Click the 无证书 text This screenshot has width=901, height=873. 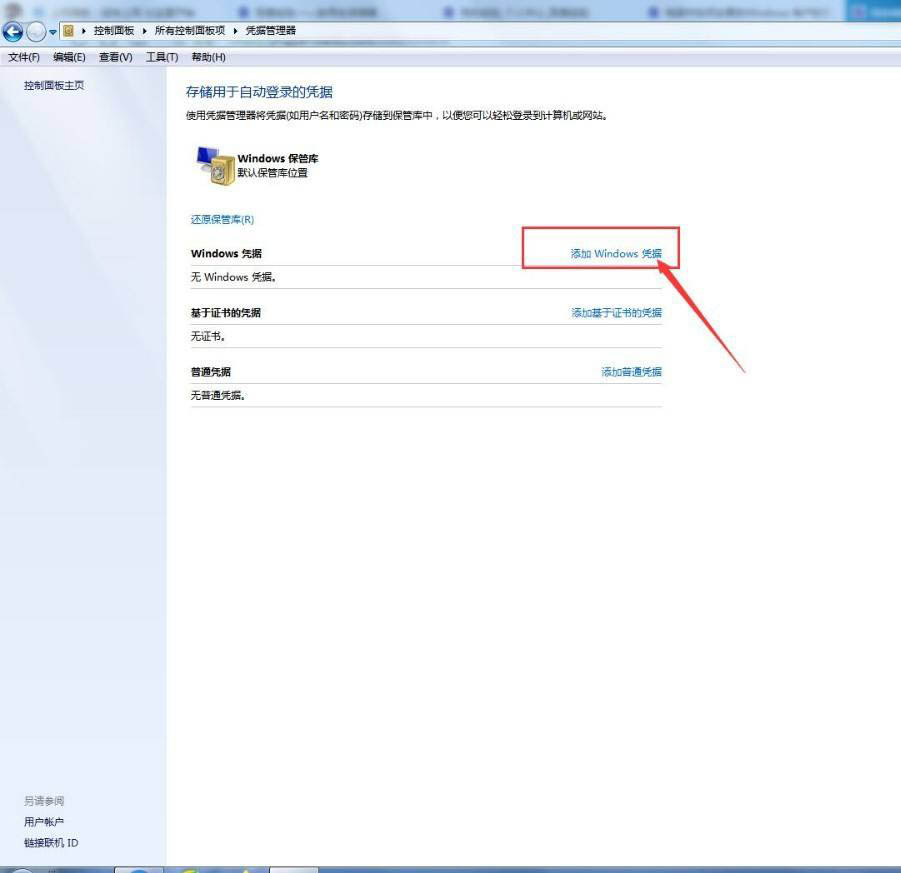click(x=208, y=336)
